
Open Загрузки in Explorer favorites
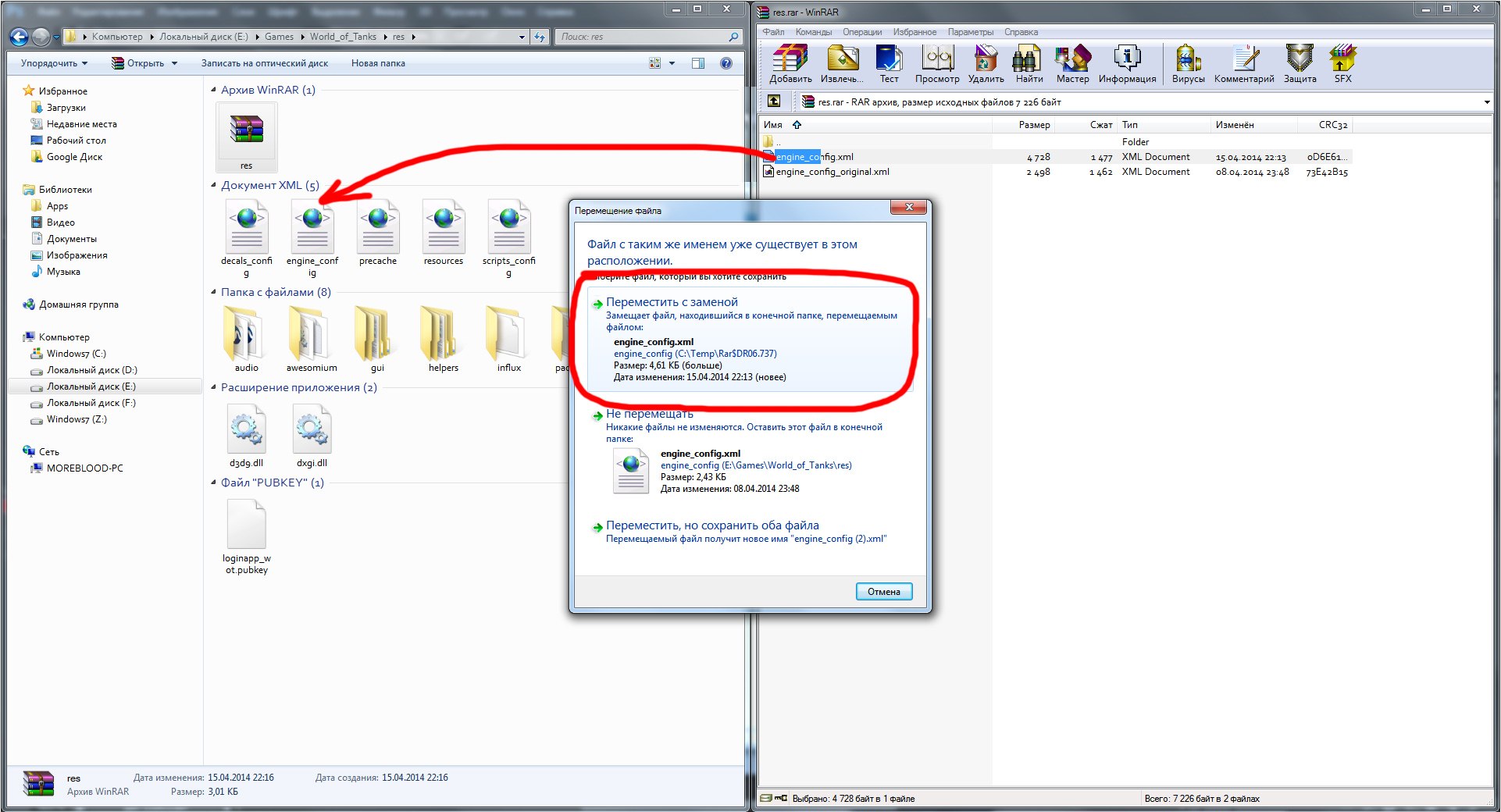66,108
